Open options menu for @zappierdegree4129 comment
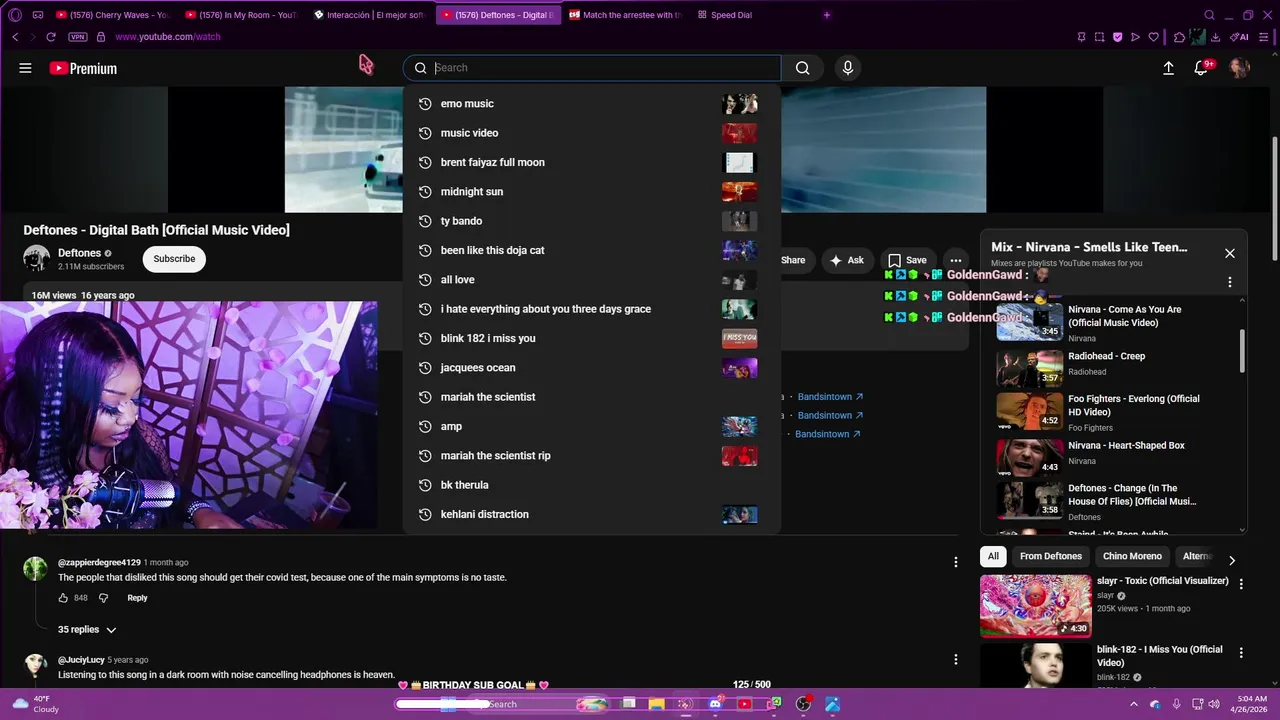 [955, 562]
